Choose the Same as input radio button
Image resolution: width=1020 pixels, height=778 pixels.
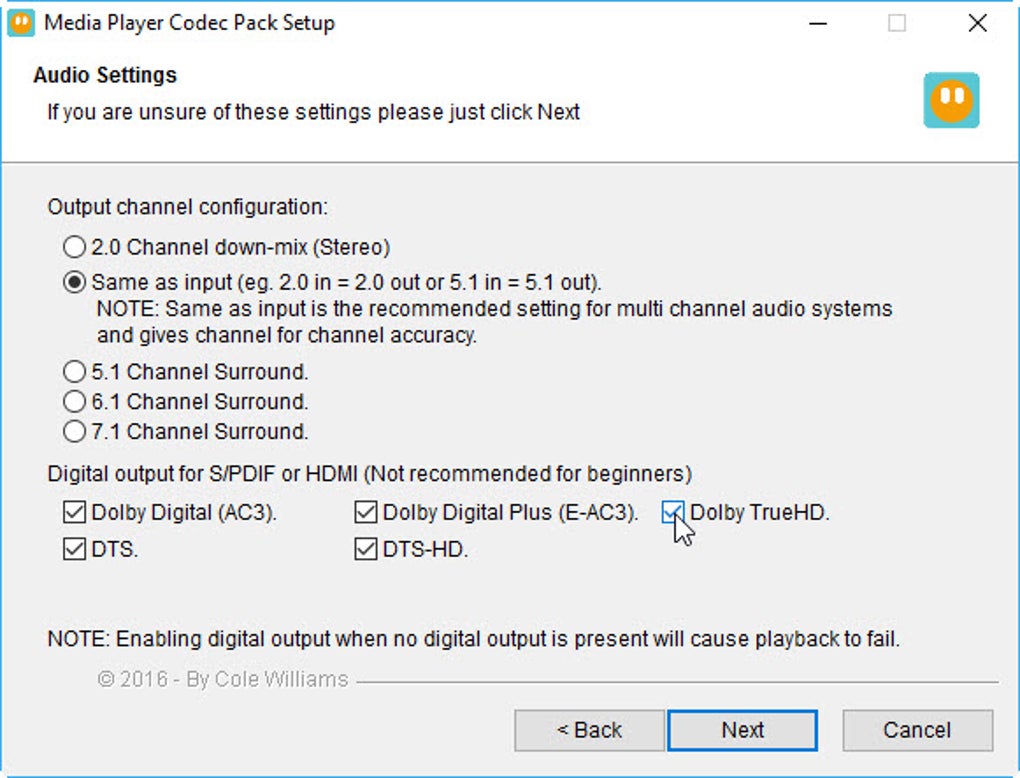[74, 282]
